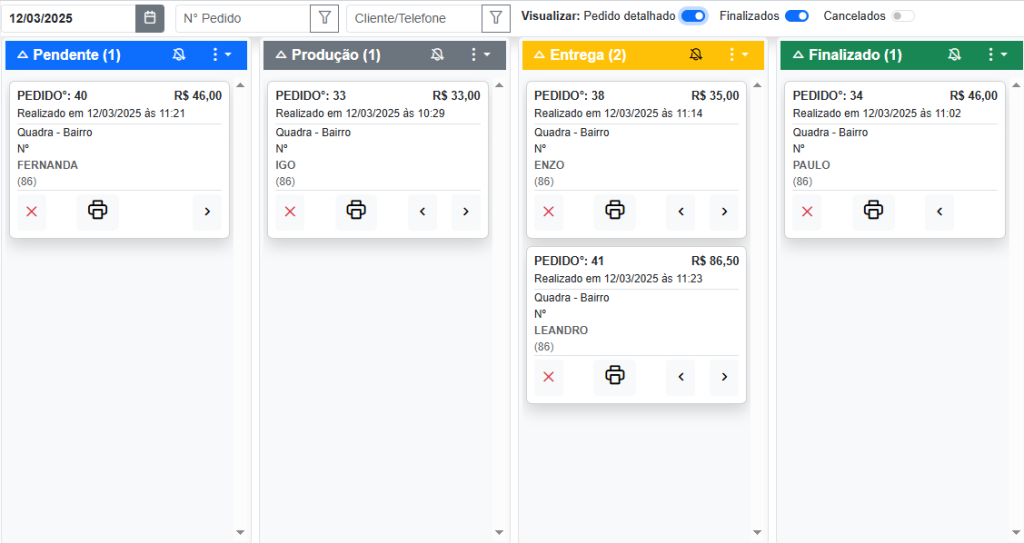Open the Produção column options menu
The width and height of the screenshot is (1024, 543).
[478, 55]
